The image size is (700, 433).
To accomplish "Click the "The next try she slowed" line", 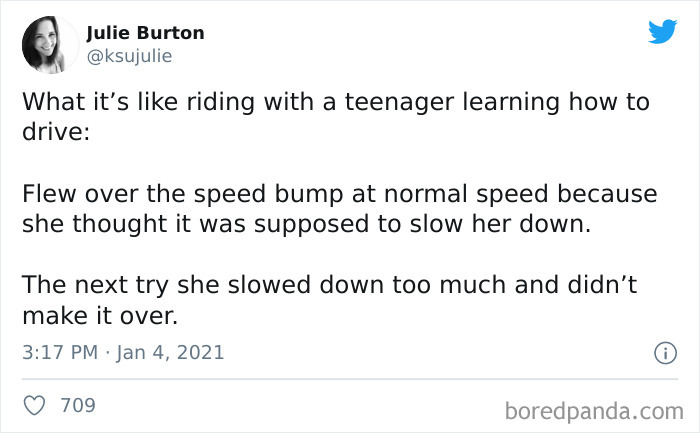I will [x=329, y=285].
